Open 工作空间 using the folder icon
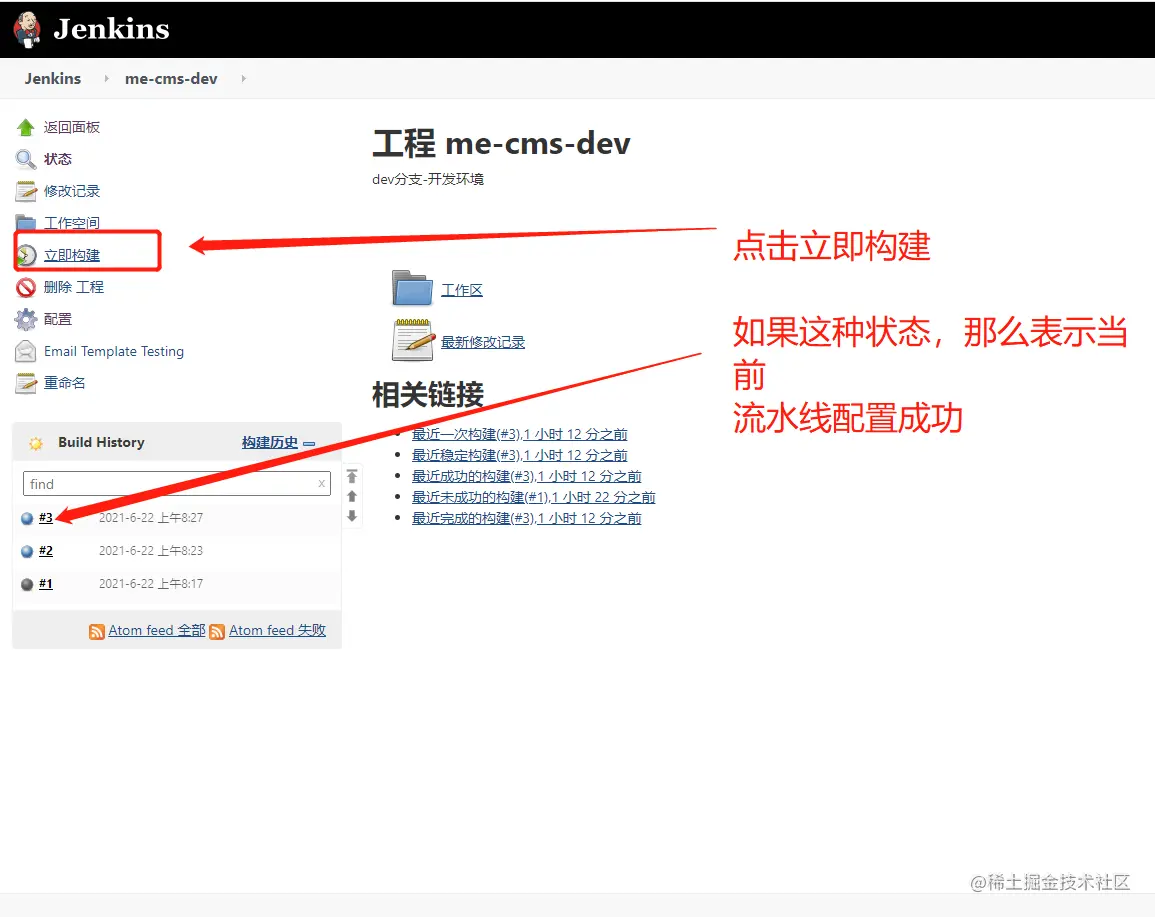Image resolution: width=1155 pixels, height=917 pixels. [x=25, y=222]
